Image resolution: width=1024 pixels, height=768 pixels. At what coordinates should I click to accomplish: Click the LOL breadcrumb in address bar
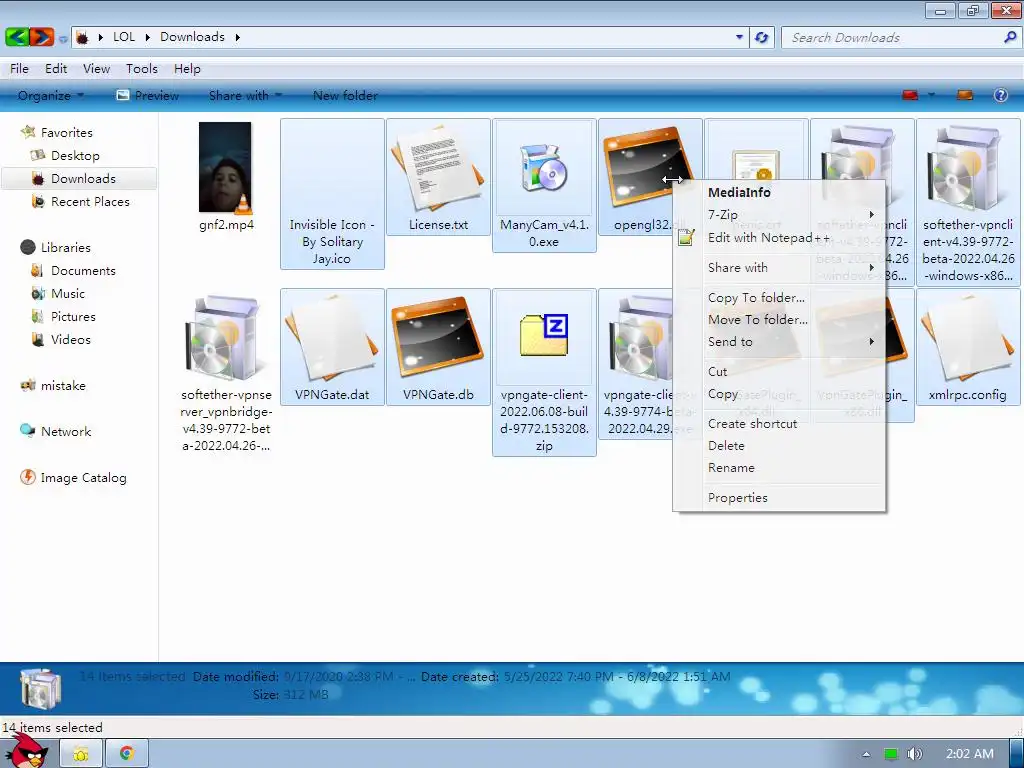point(124,37)
